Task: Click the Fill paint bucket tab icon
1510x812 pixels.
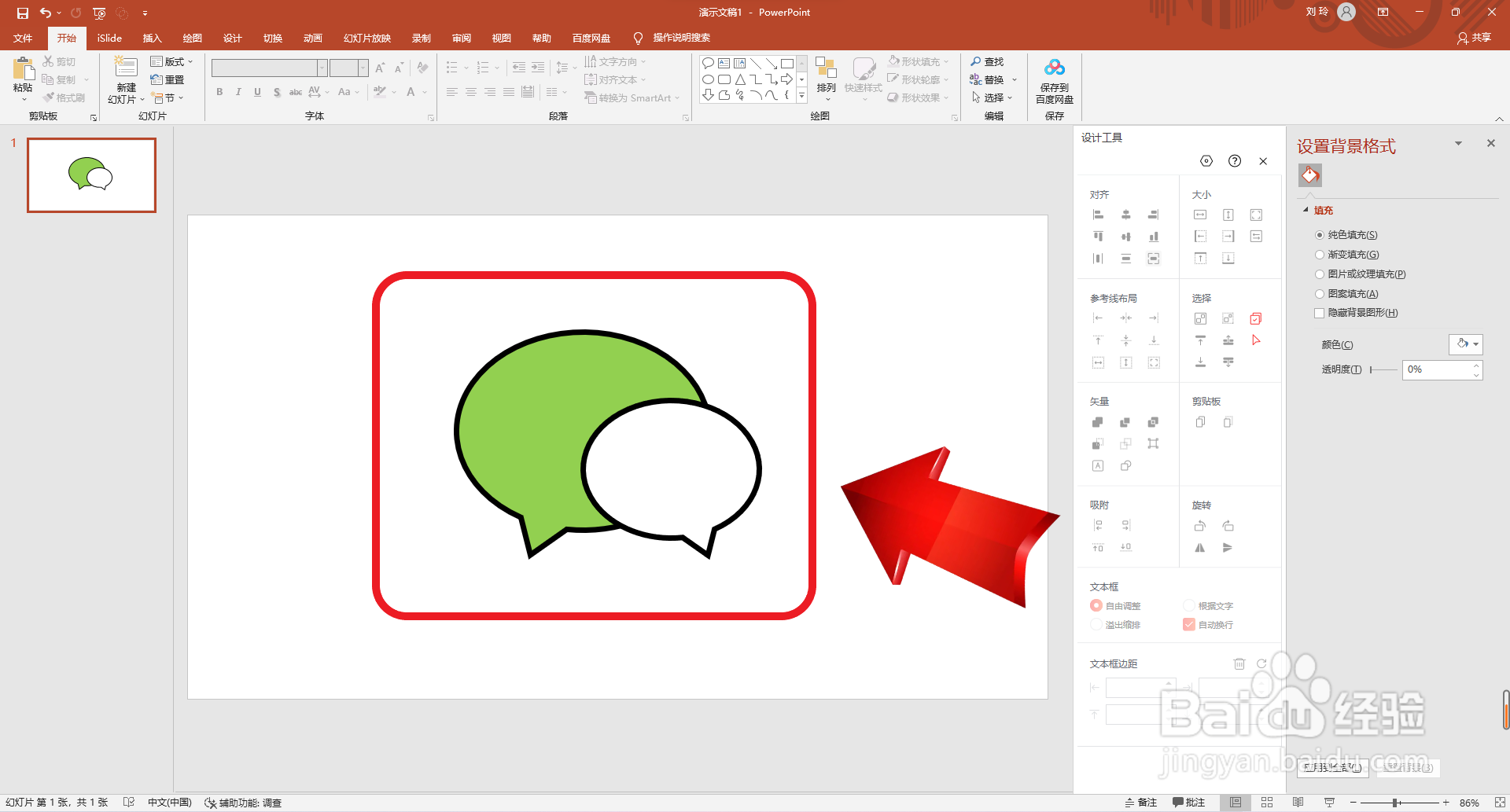Action: tap(1310, 175)
